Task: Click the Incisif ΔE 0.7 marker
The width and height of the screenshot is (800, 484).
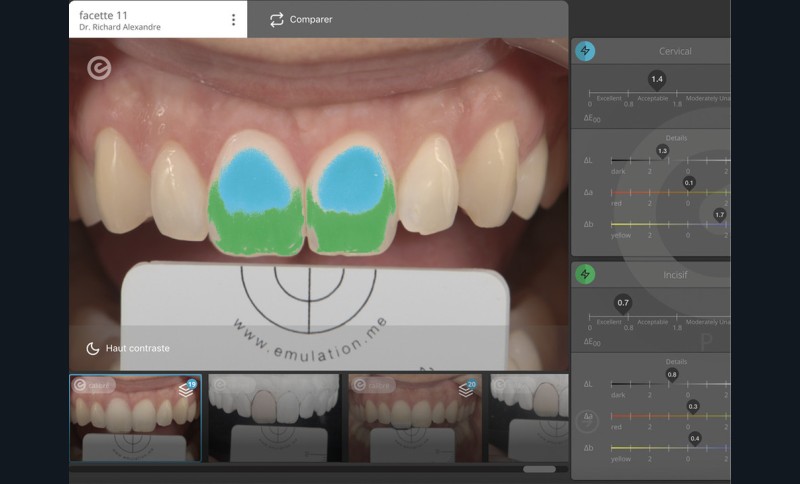Action: (x=623, y=302)
